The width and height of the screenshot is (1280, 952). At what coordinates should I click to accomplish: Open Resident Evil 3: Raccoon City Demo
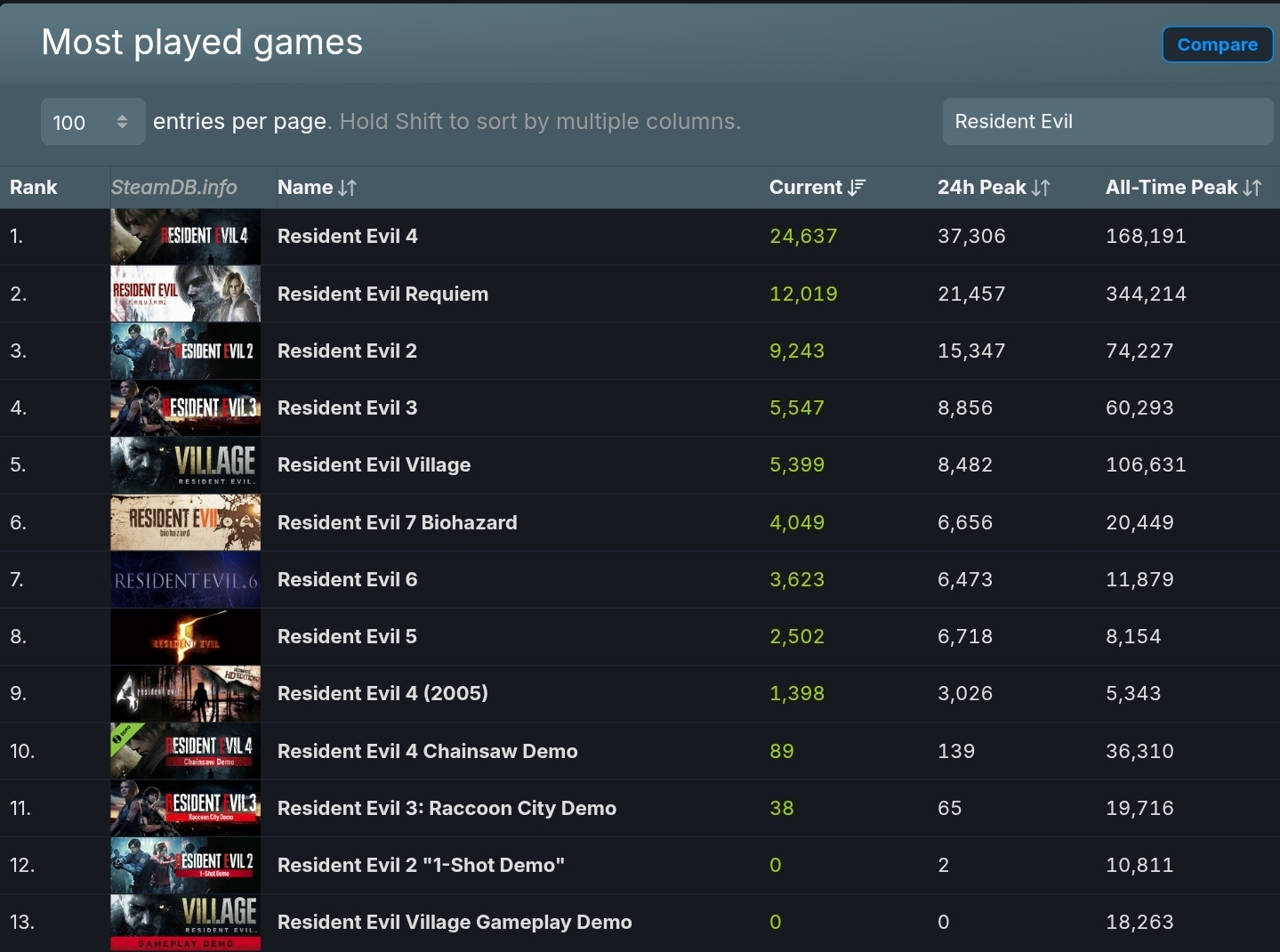(447, 808)
